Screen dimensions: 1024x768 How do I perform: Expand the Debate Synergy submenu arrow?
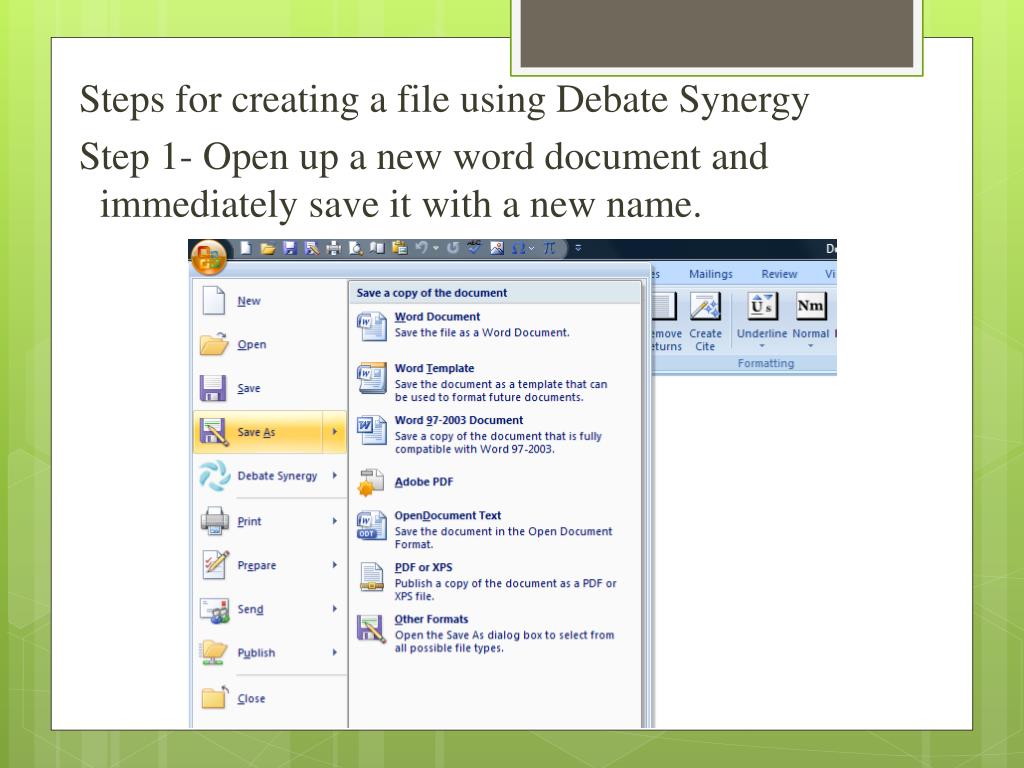click(x=334, y=475)
